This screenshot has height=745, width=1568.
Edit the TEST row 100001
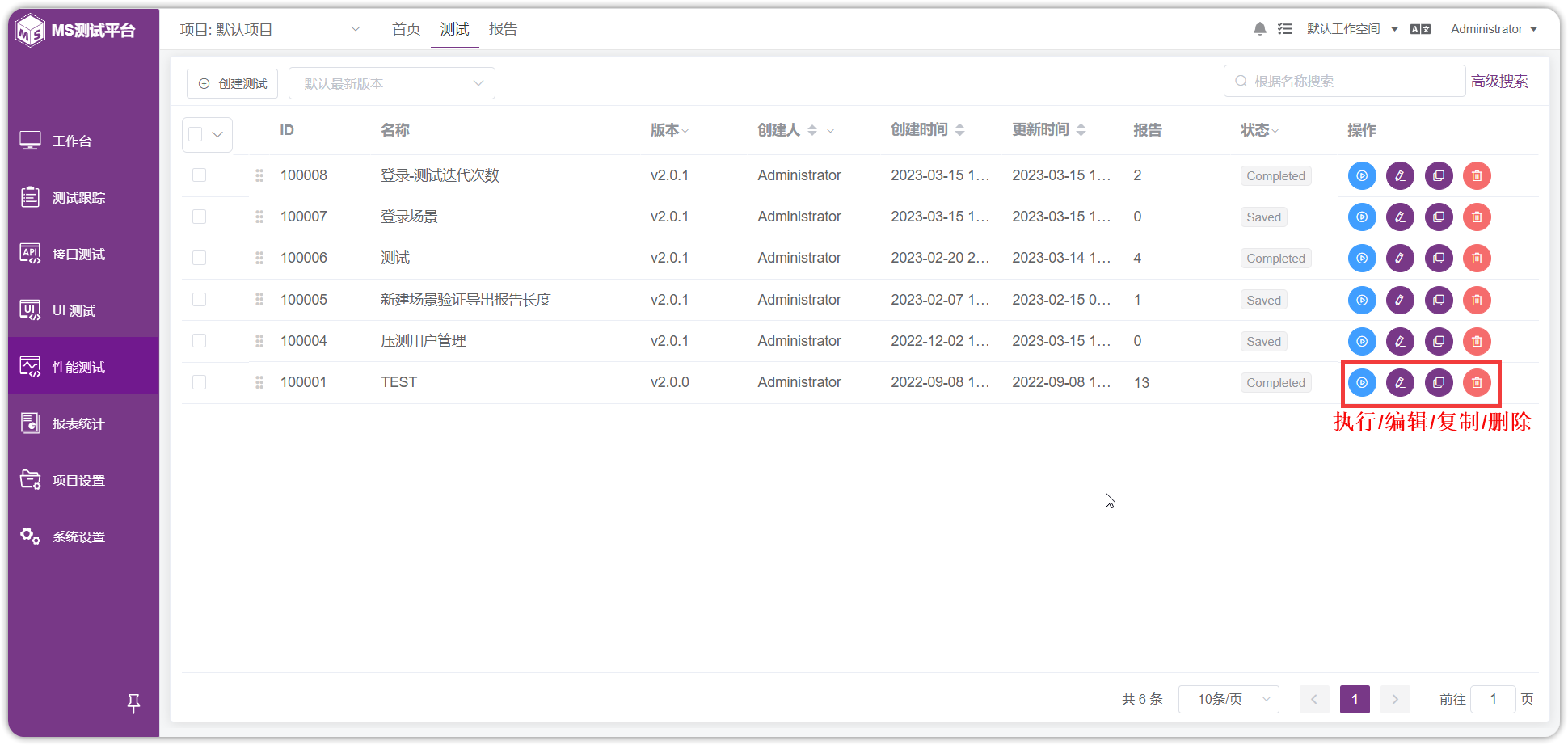pyautogui.click(x=1400, y=382)
